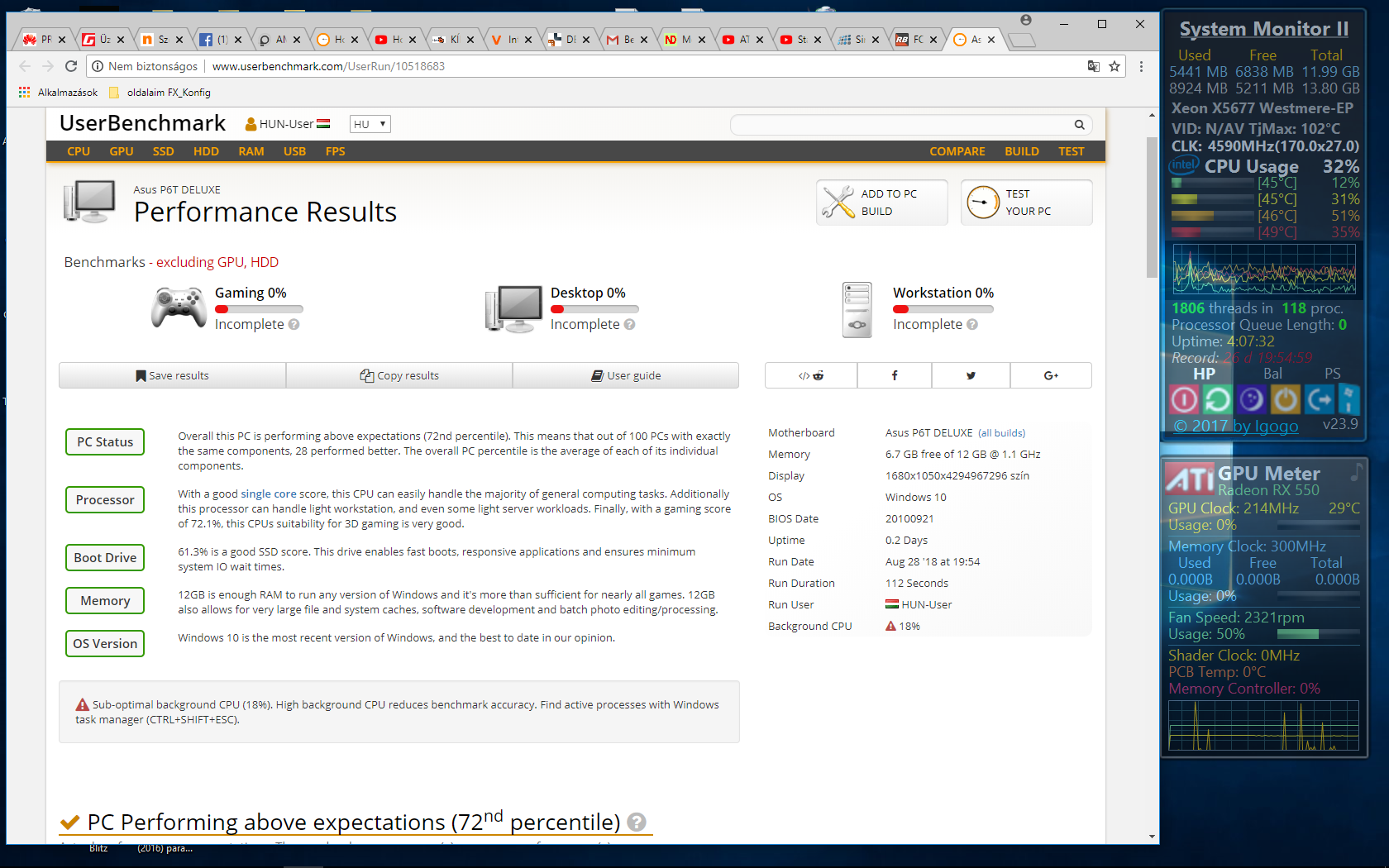Image resolution: width=1389 pixels, height=868 pixels.
Task: Select PS power plan in System Monitor II
Action: pyautogui.click(x=1333, y=374)
